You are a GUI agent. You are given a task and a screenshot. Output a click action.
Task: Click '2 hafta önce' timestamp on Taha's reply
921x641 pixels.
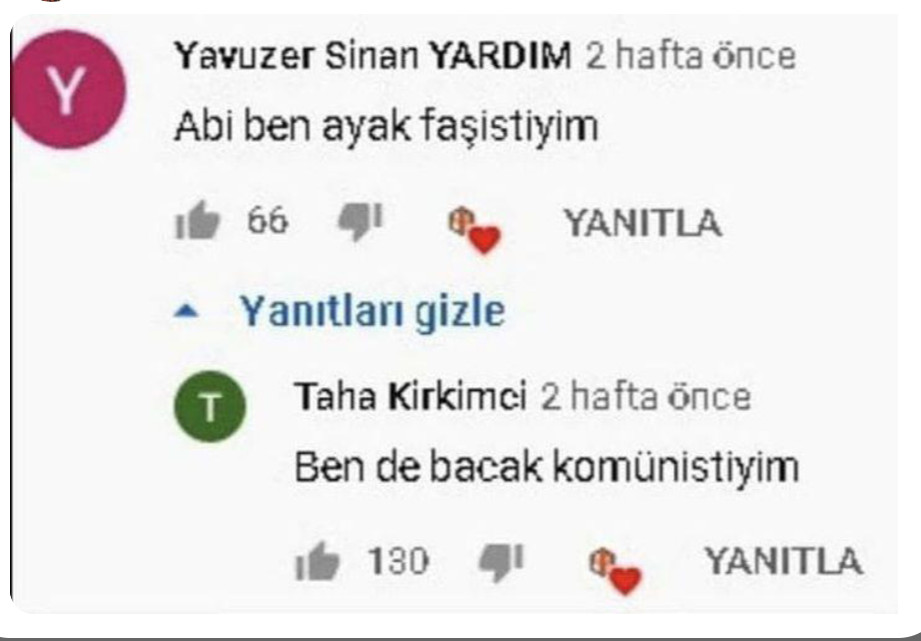point(645,396)
